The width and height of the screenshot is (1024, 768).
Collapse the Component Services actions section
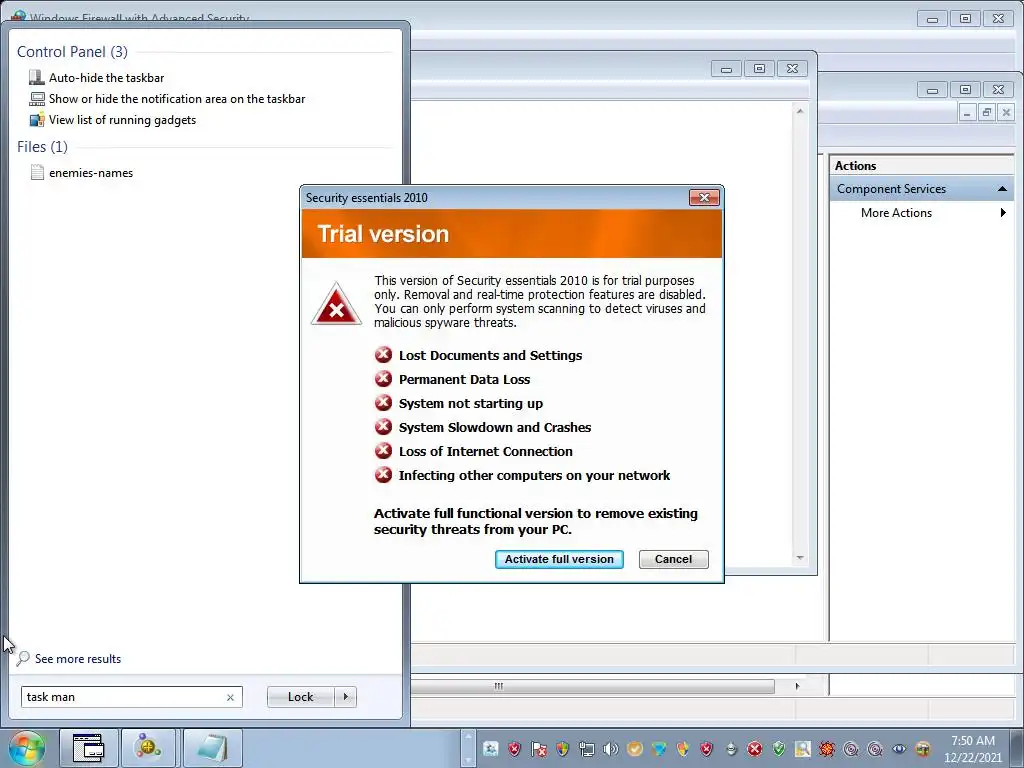pyautogui.click(x=1002, y=189)
